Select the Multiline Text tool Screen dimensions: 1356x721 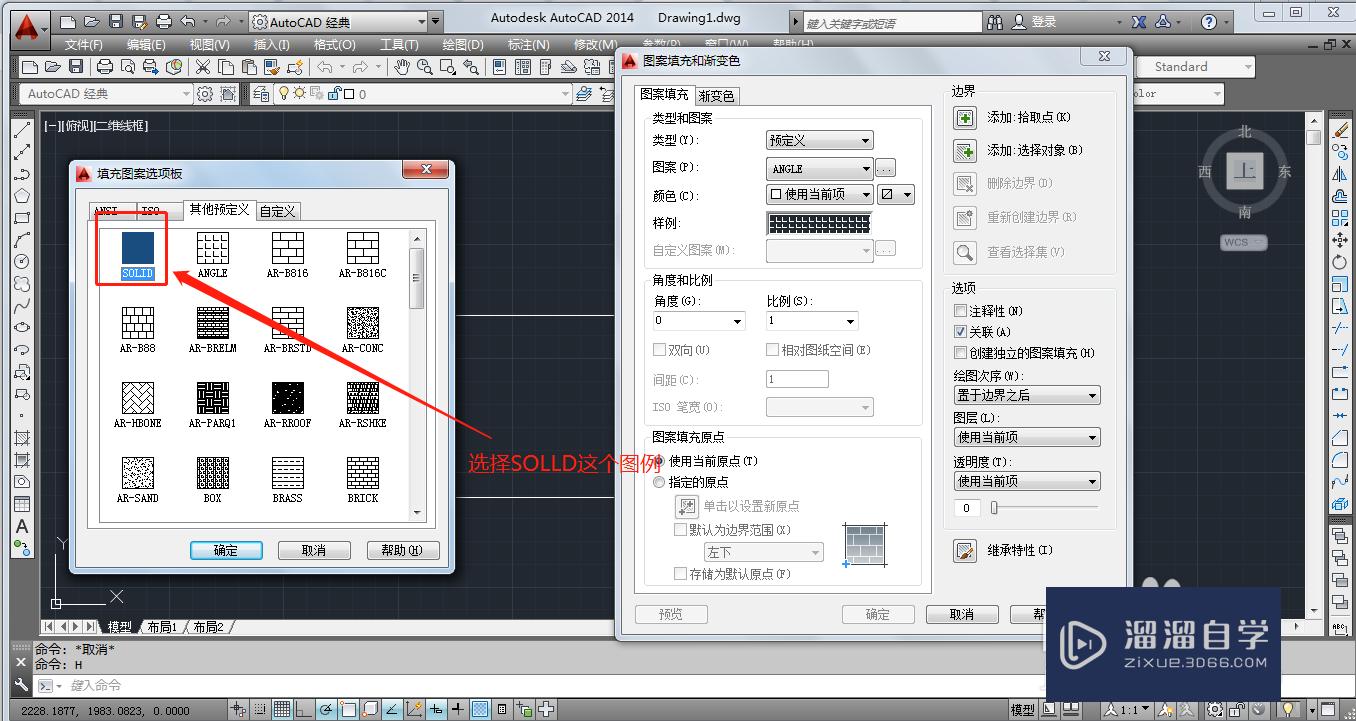pyautogui.click(x=21, y=526)
